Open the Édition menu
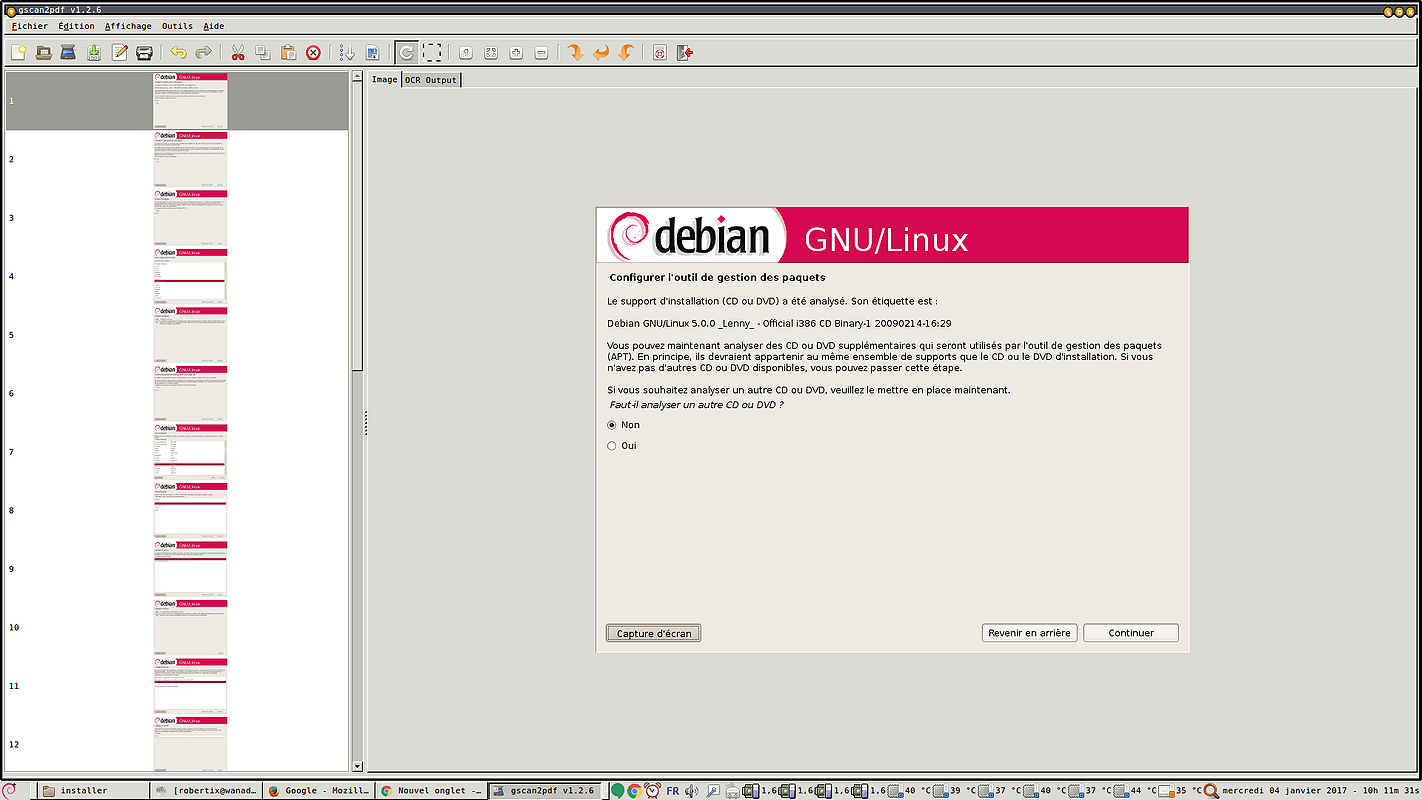This screenshot has height=800, width=1422. pyautogui.click(x=76, y=26)
